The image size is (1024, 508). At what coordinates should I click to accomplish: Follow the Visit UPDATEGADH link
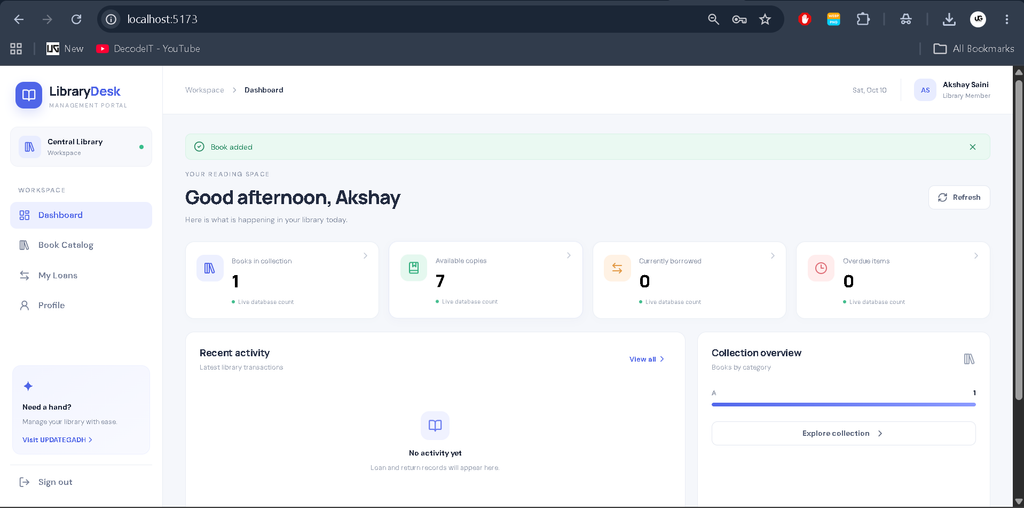click(57, 439)
